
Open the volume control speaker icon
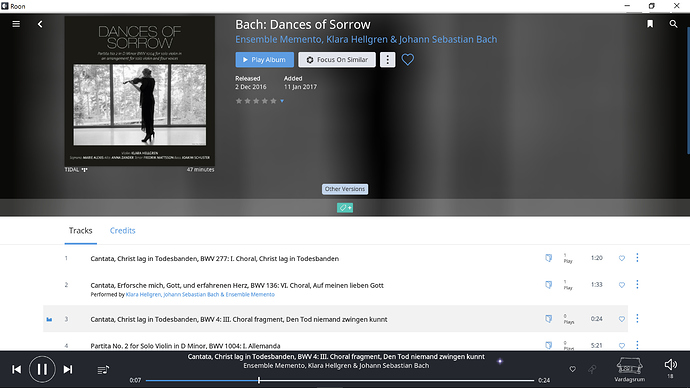point(671,364)
